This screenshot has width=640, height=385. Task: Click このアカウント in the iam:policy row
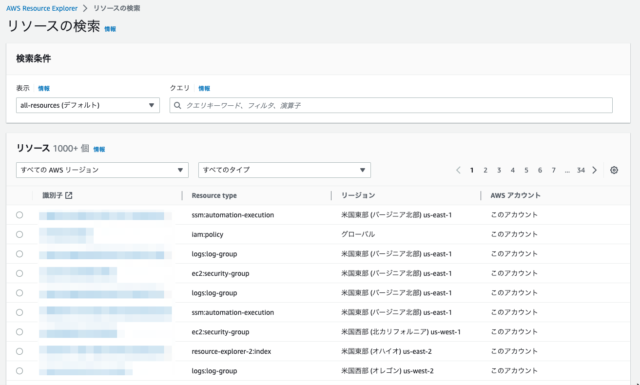point(514,234)
